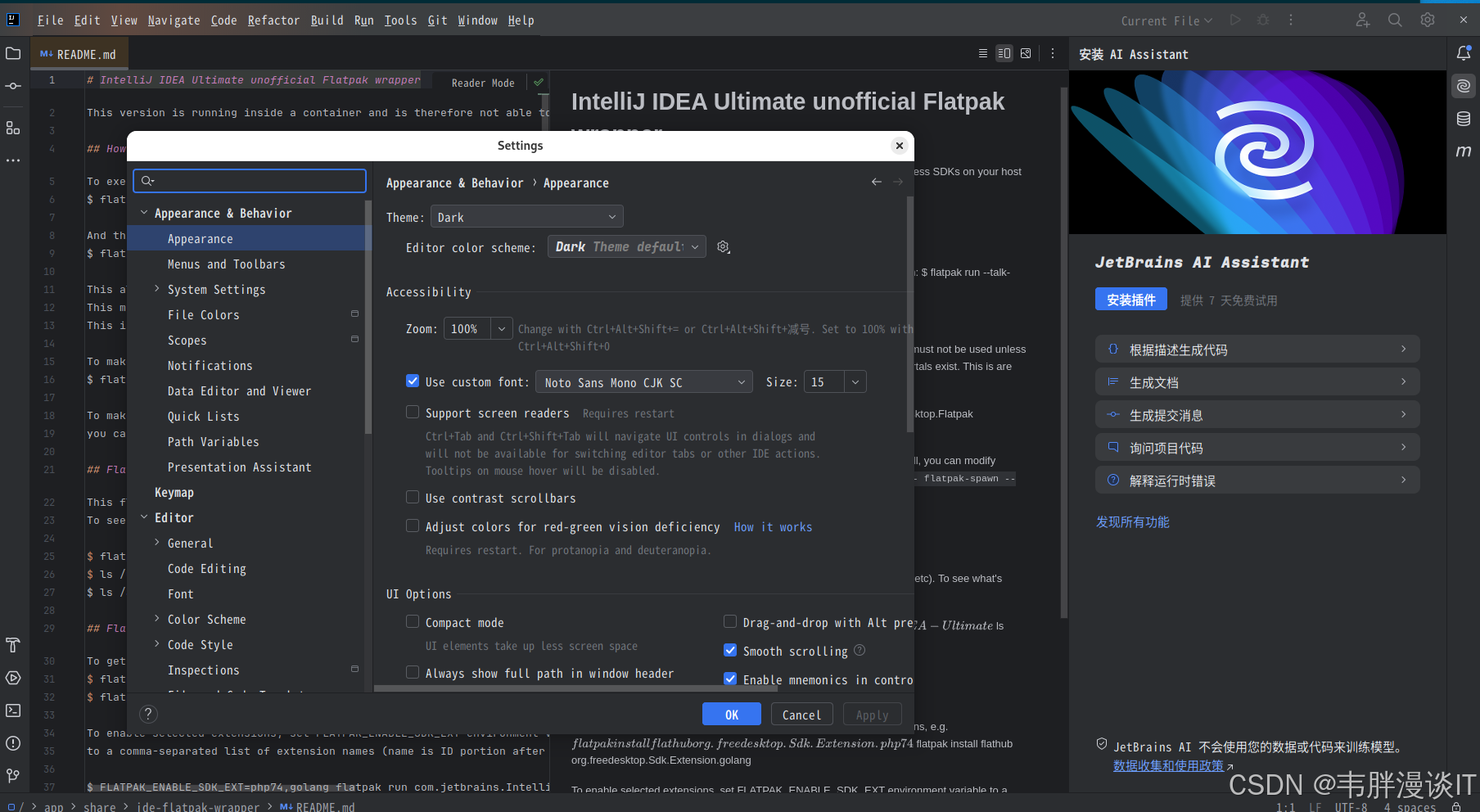Toggle Drag-and-drop with Alt pressed checkbox
This screenshot has height=812, width=1480.
click(x=730, y=621)
